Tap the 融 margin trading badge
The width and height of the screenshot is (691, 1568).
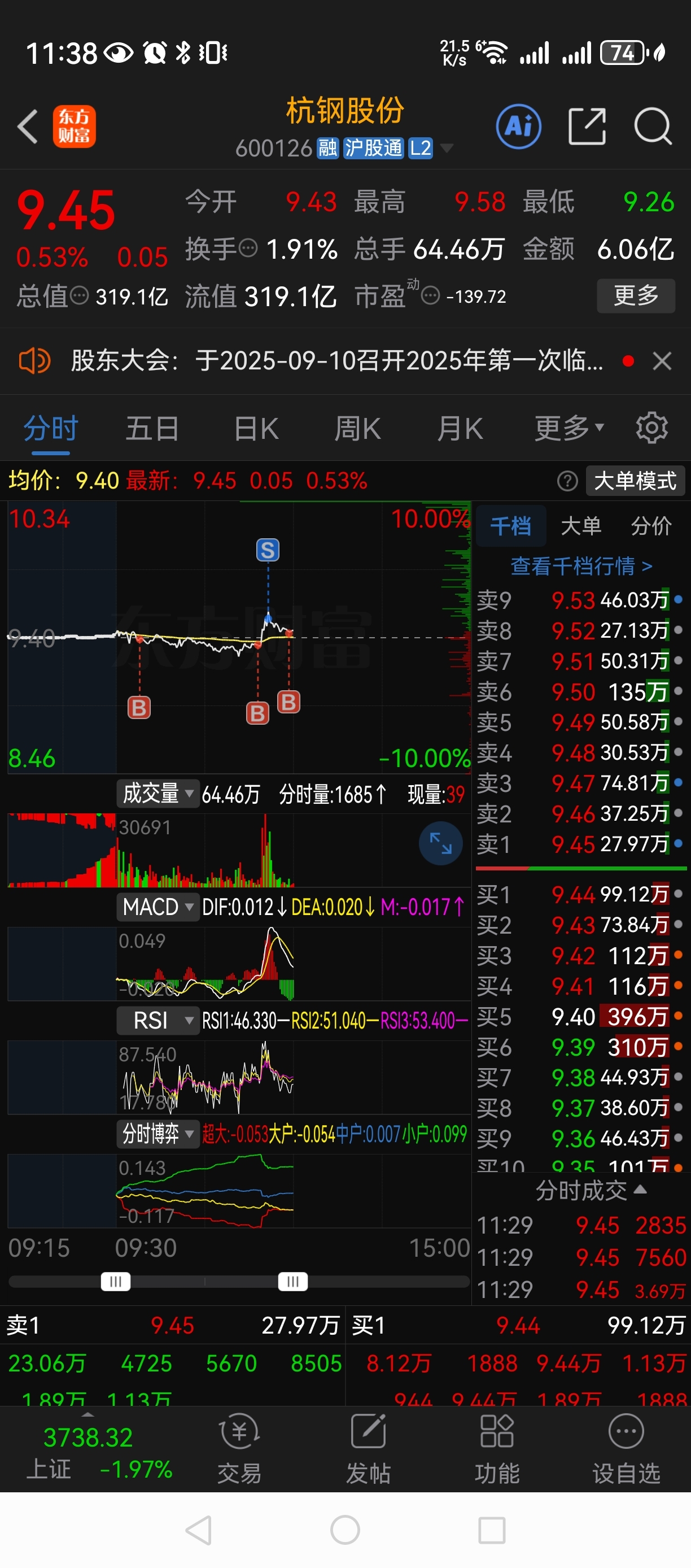[x=327, y=148]
